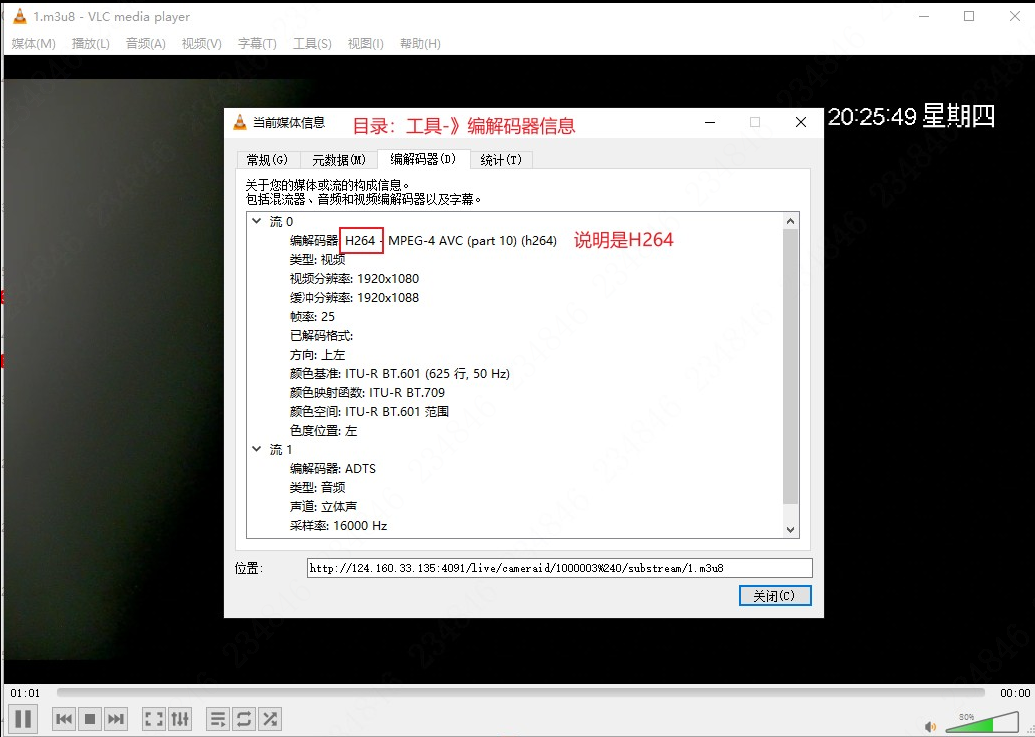The height and width of the screenshot is (737, 1035).
Task: Toggle fullscreen video mode
Action: click(154, 719)
